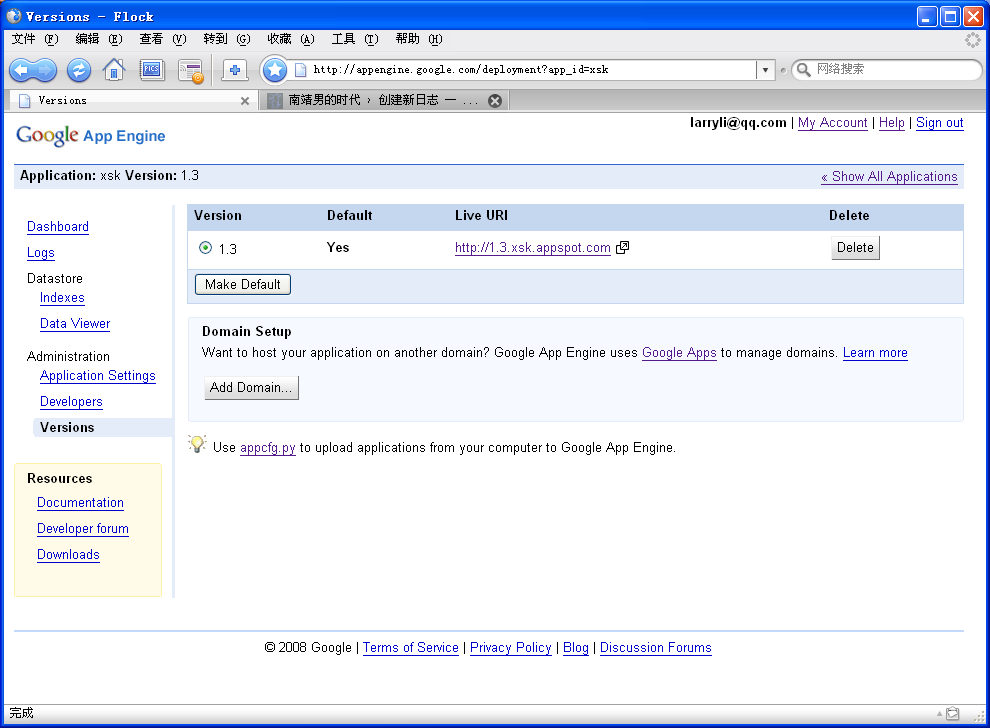The image size is (990, 728).
Task: Open the 工具 (T) menu
Action: pyautogui.click(x=355, y=39)
